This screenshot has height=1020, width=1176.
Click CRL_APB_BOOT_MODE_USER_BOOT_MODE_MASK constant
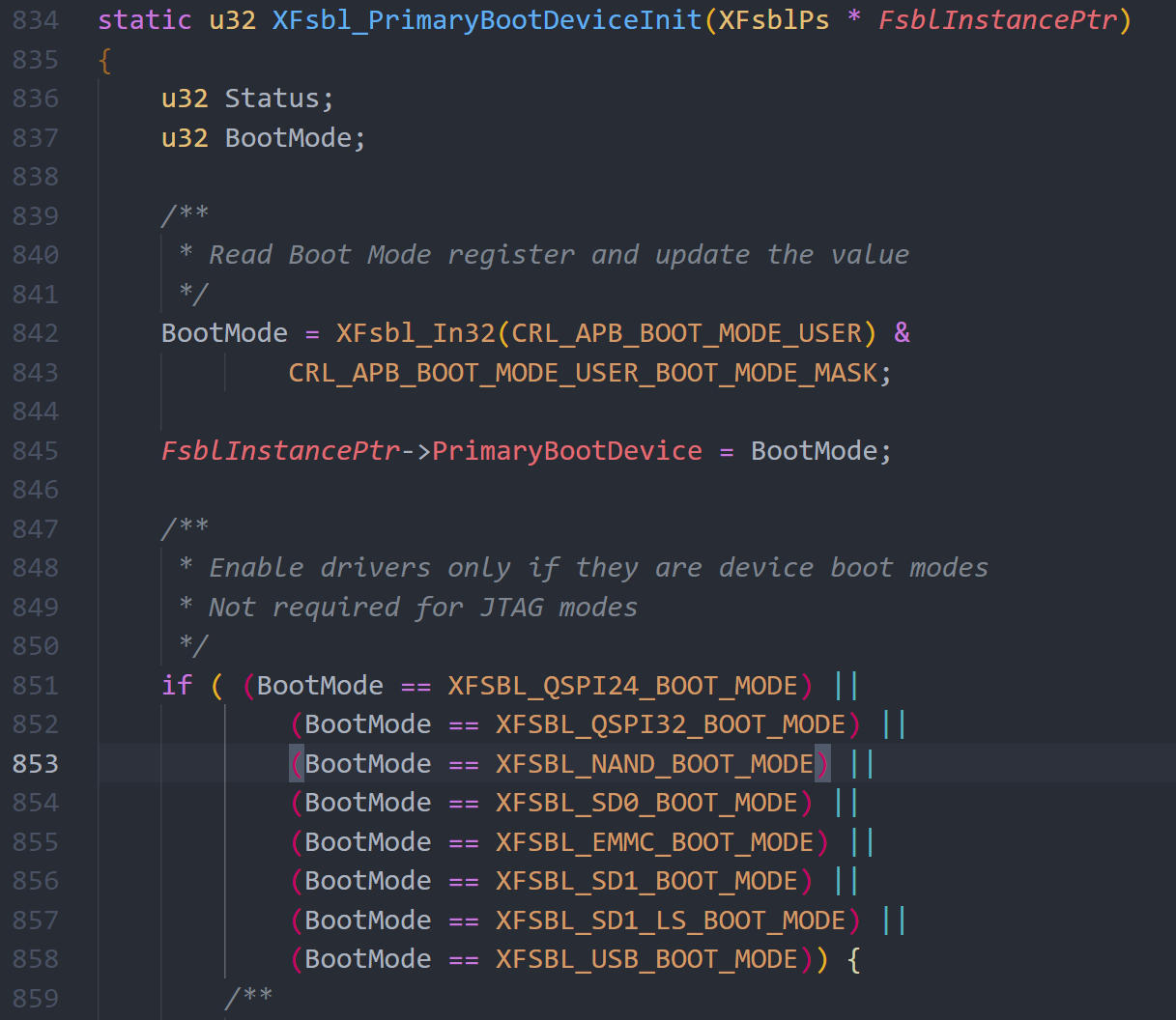pos(583,373)
